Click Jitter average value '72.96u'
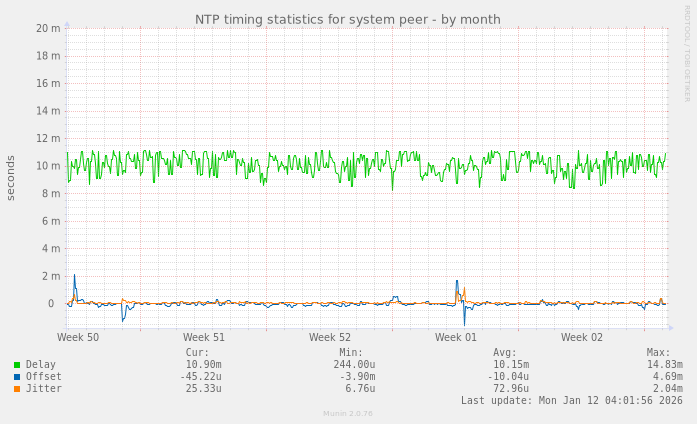This screenshot has width=697, height=424. click(x=511, y=389)
